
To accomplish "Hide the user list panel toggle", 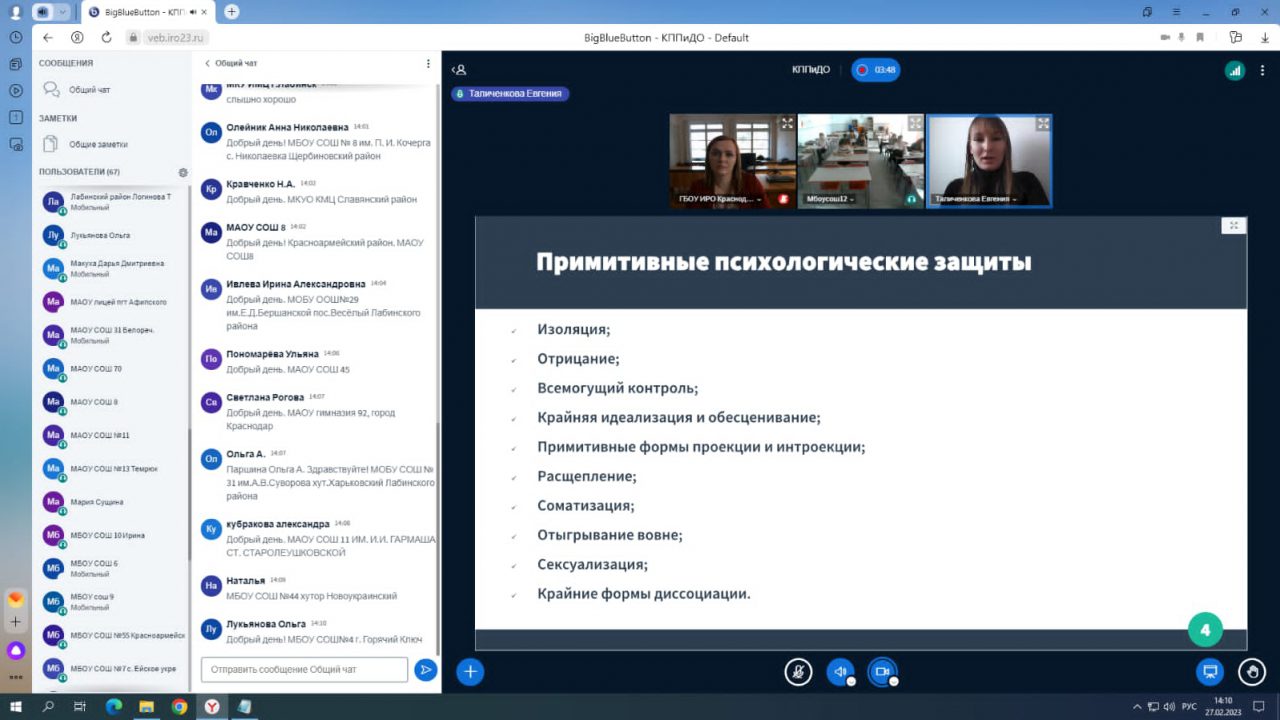I will click(459, 70).
